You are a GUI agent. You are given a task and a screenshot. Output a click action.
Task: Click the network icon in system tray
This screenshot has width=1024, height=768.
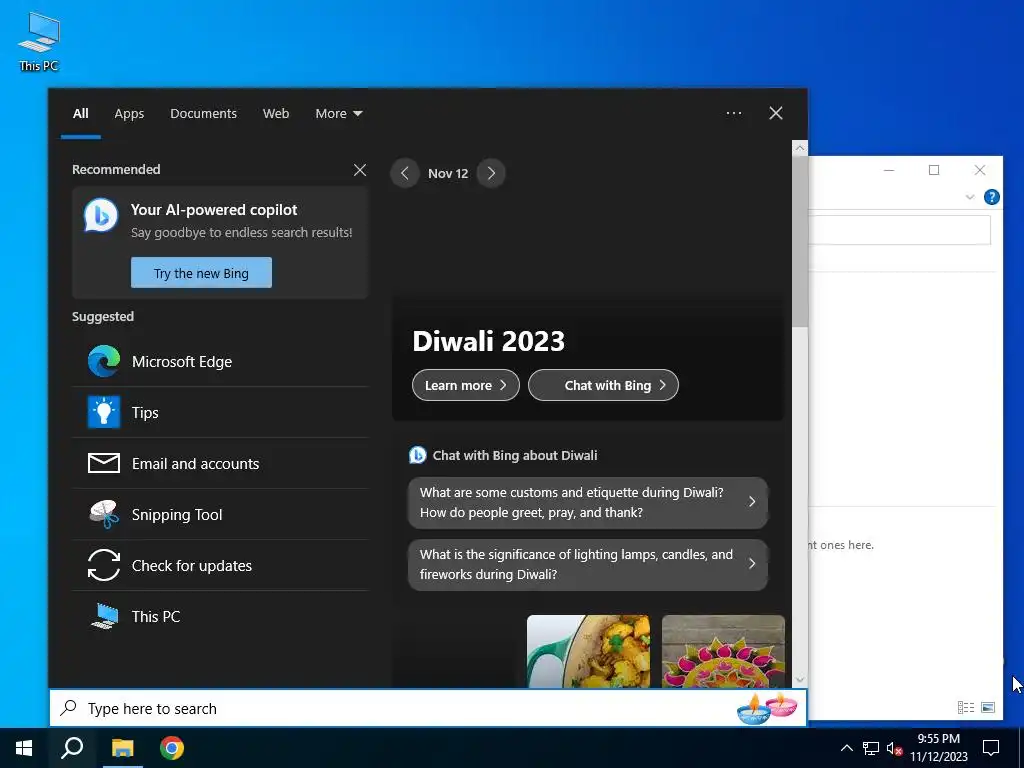(871, 748)
